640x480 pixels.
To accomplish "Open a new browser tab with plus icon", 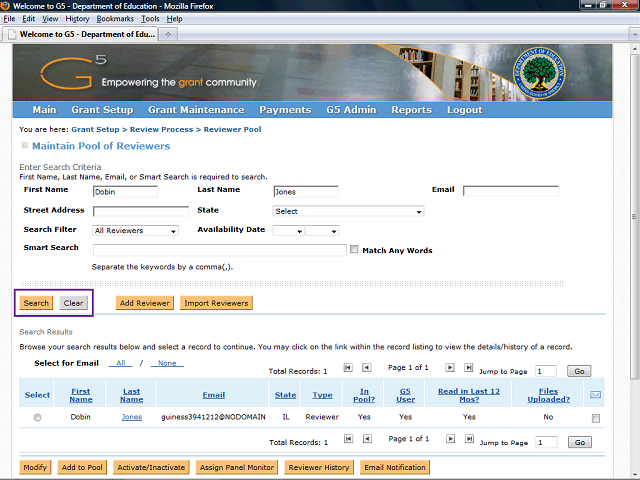I will tap(168, 34).
